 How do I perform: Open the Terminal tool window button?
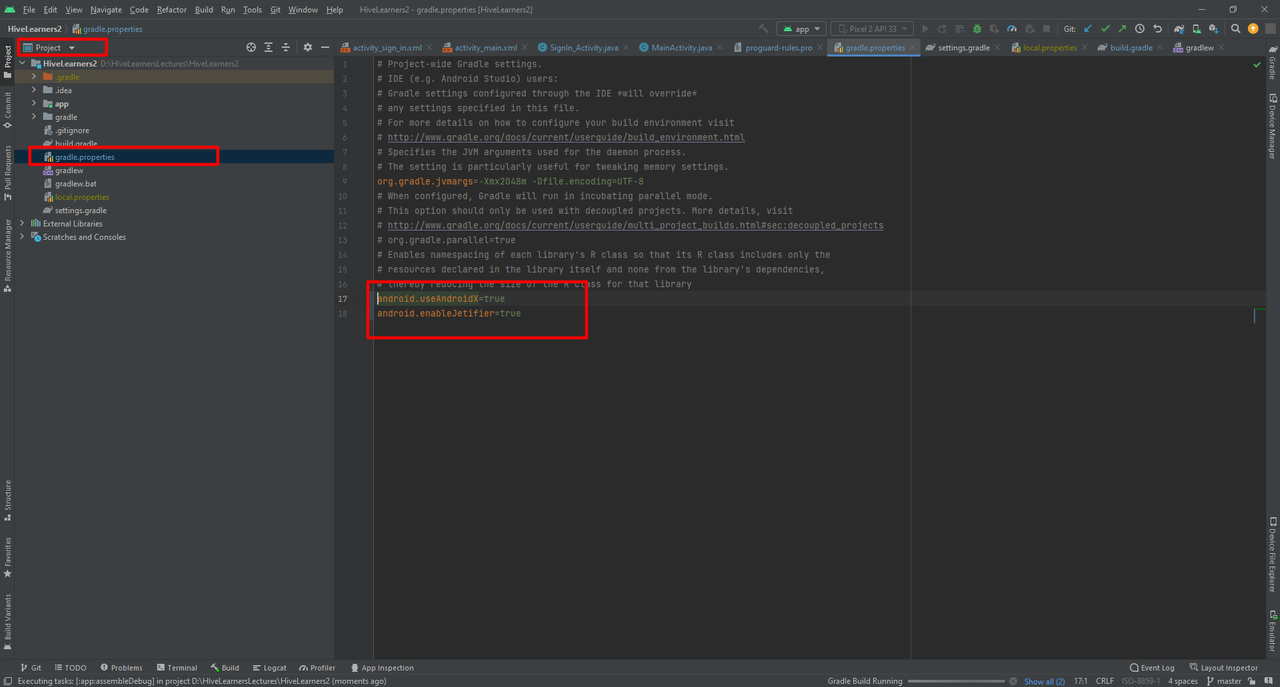coord(177,668)
